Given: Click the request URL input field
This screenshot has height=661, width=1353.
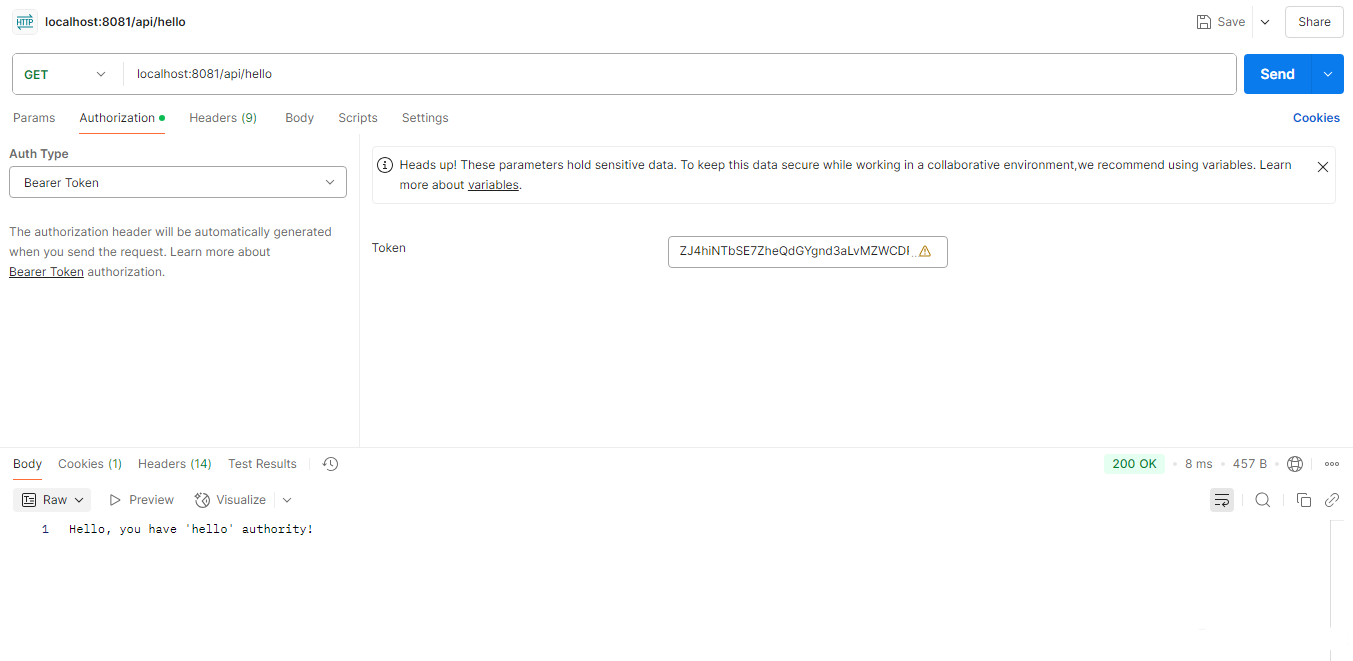Looking at the screenshot, I should point(680,74).
